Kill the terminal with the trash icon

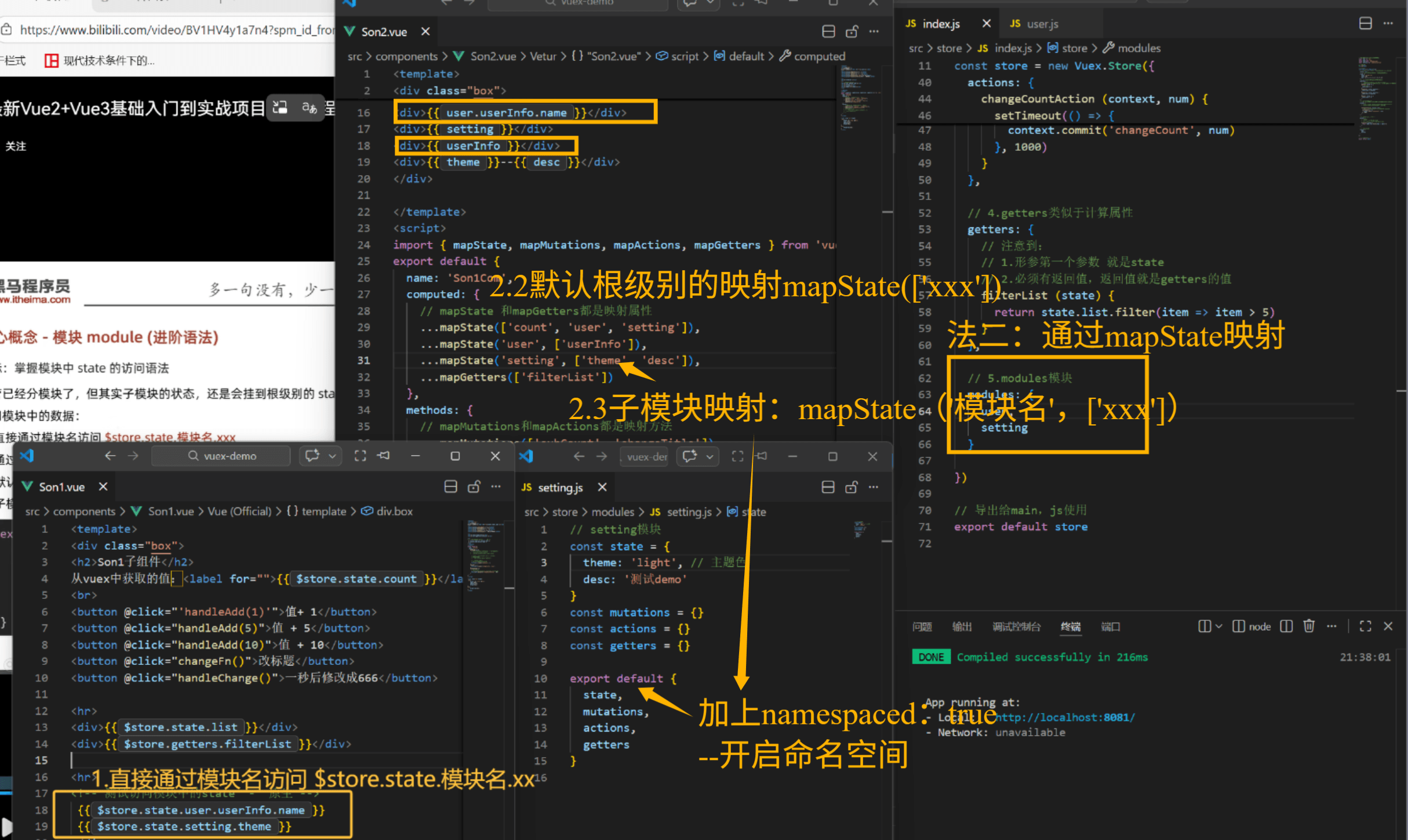(1309, 626)
